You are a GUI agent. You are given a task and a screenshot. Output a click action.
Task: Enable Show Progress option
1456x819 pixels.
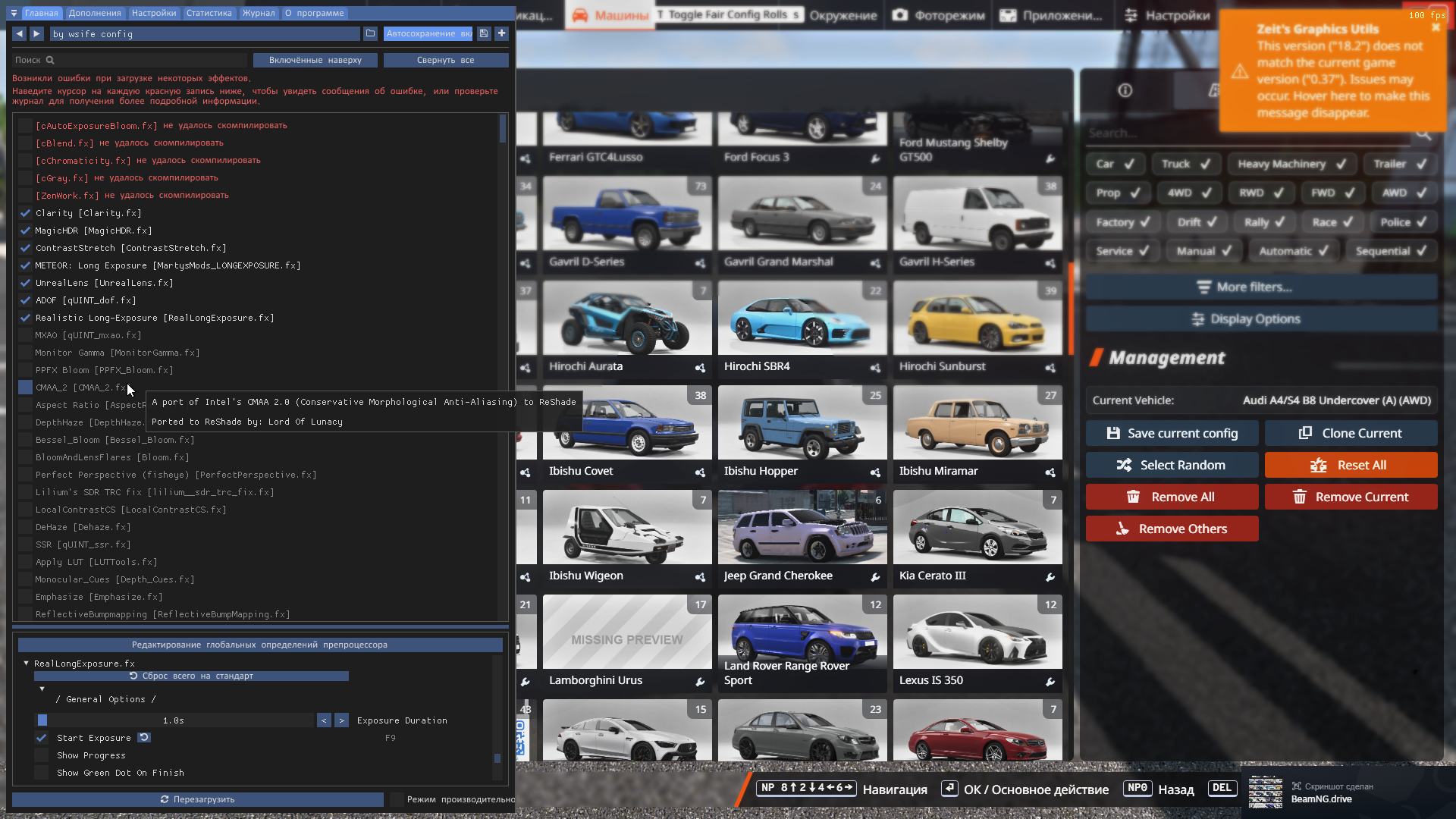(42, 755)
